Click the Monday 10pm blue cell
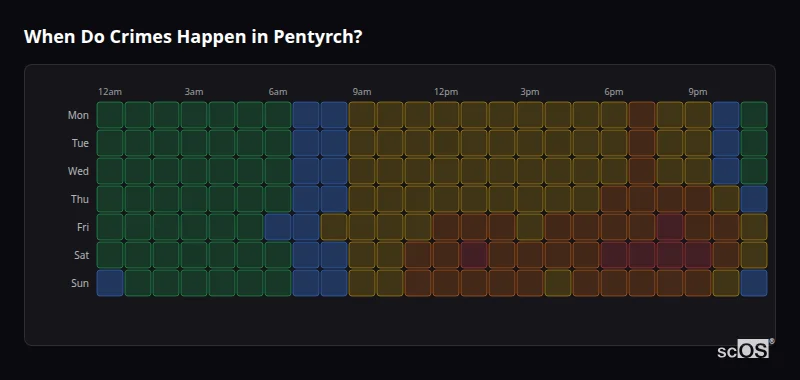 (726, 115)
